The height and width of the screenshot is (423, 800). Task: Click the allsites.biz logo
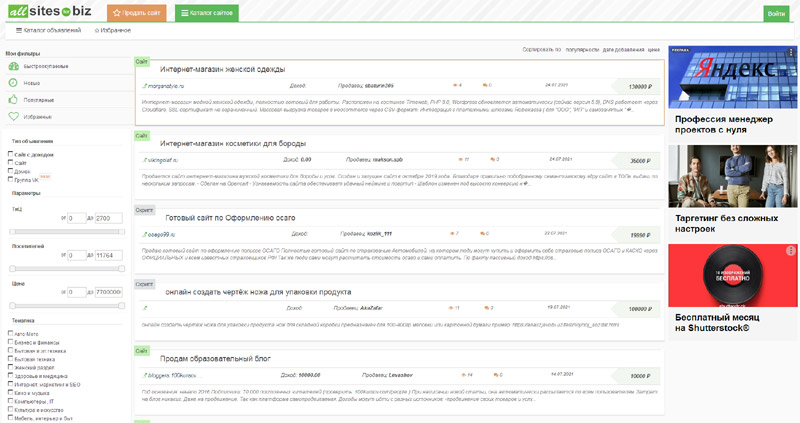pyautogui.click(x=50, y=11)
